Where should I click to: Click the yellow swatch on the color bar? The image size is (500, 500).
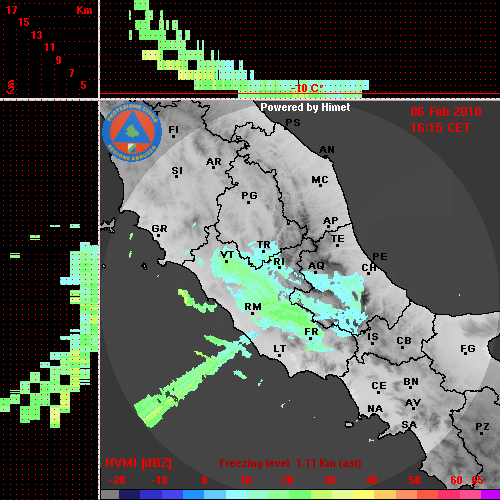pos(363,495)
